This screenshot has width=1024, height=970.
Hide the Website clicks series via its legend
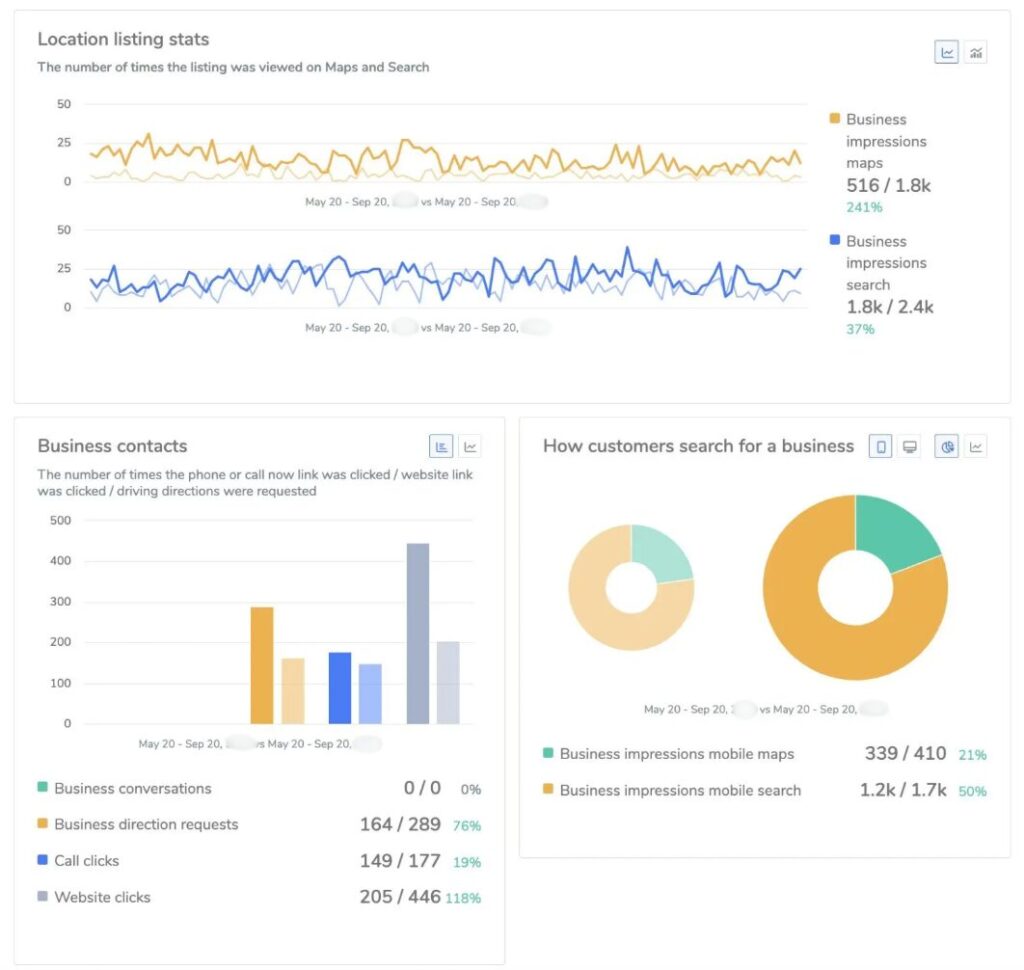click(x=102, y=897)
